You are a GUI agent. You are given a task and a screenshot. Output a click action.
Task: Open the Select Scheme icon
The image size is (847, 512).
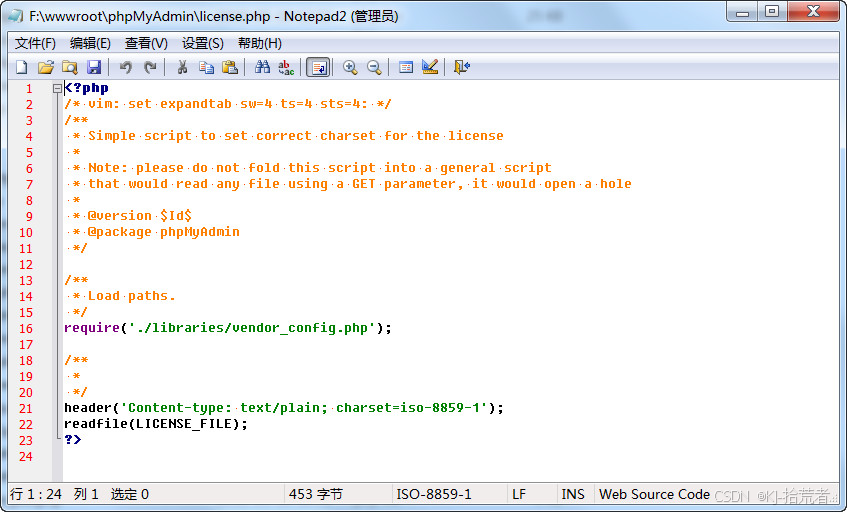click(406, 67)
